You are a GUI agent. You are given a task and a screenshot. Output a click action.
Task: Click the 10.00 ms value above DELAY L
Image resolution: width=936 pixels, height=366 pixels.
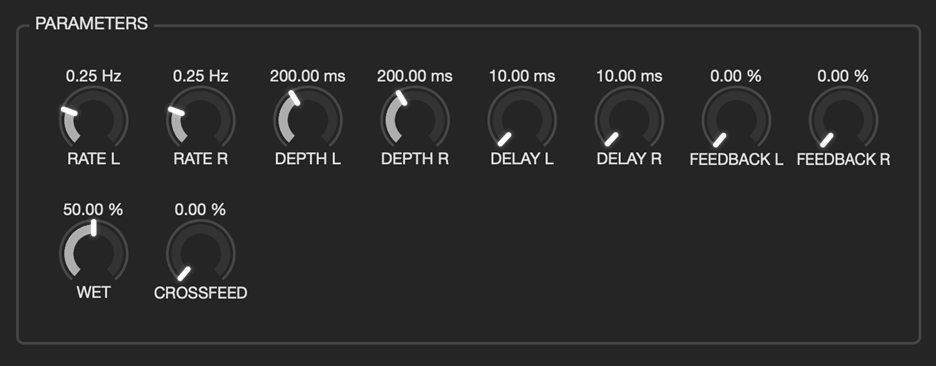pyautogui.click(x=522, y=76)
